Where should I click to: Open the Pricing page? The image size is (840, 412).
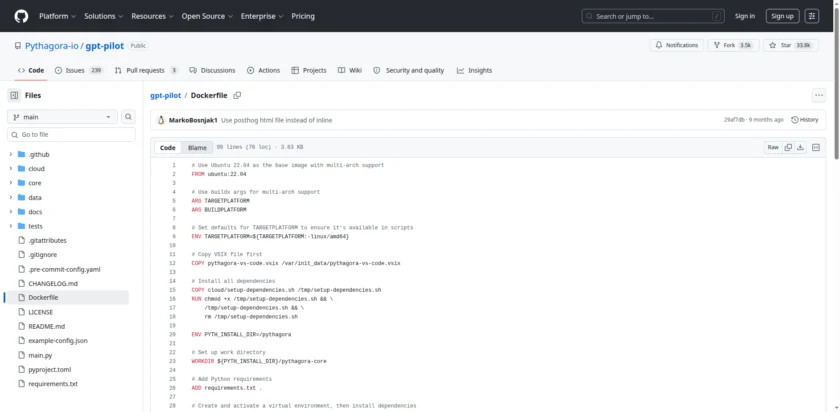[303, 16]
